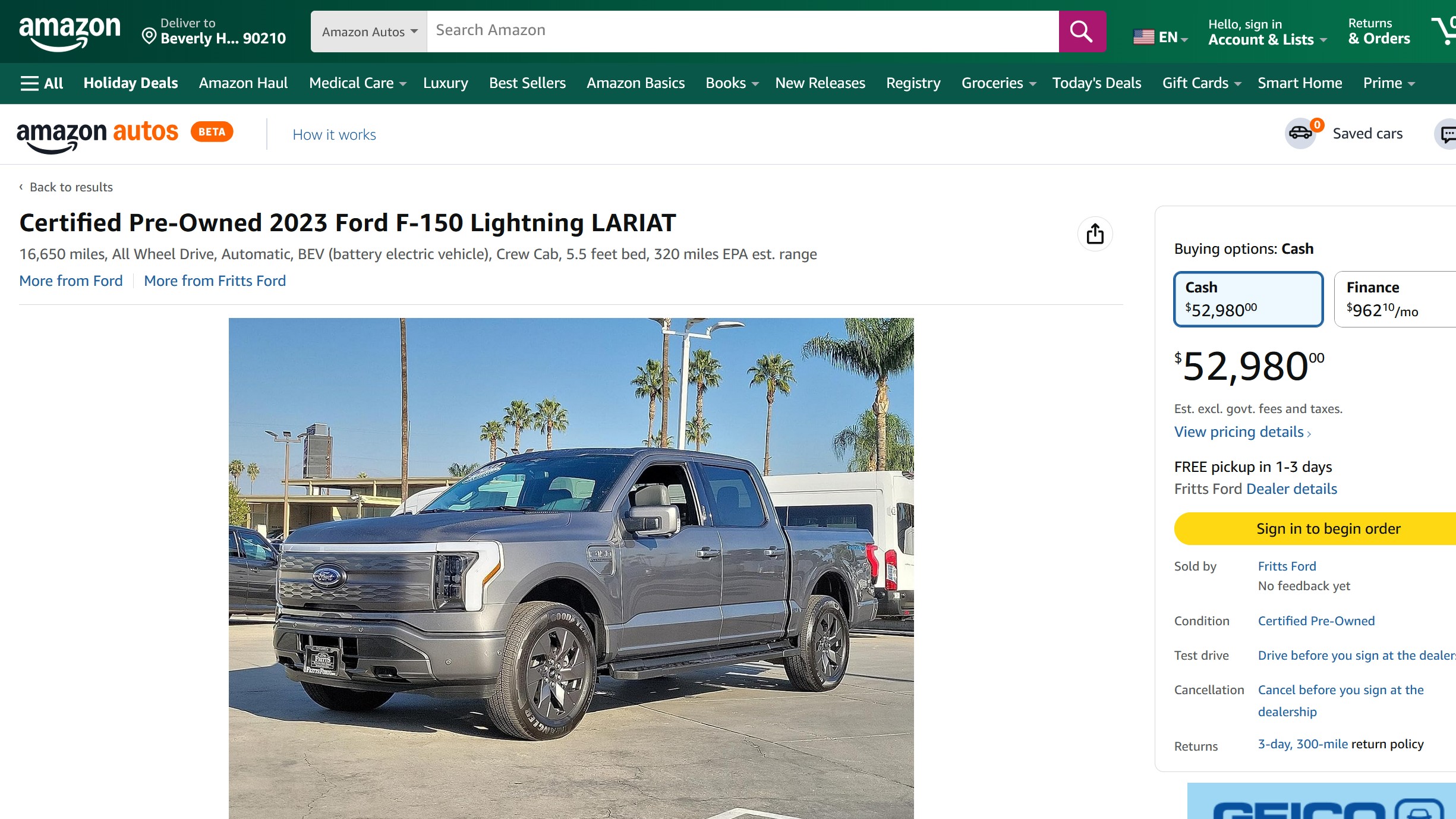Select the Cash buying option
The width and height of the screenshot is (1456, 819).
1248,299
